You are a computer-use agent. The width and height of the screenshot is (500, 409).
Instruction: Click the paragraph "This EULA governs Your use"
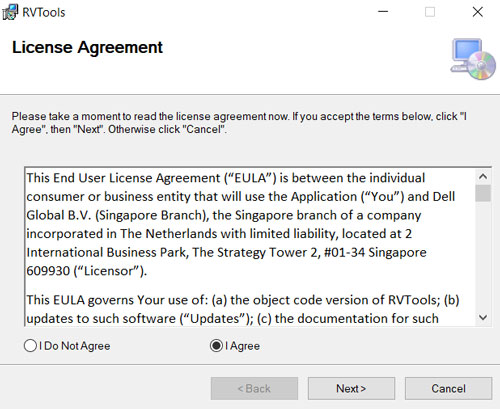(x=243, y=309)
